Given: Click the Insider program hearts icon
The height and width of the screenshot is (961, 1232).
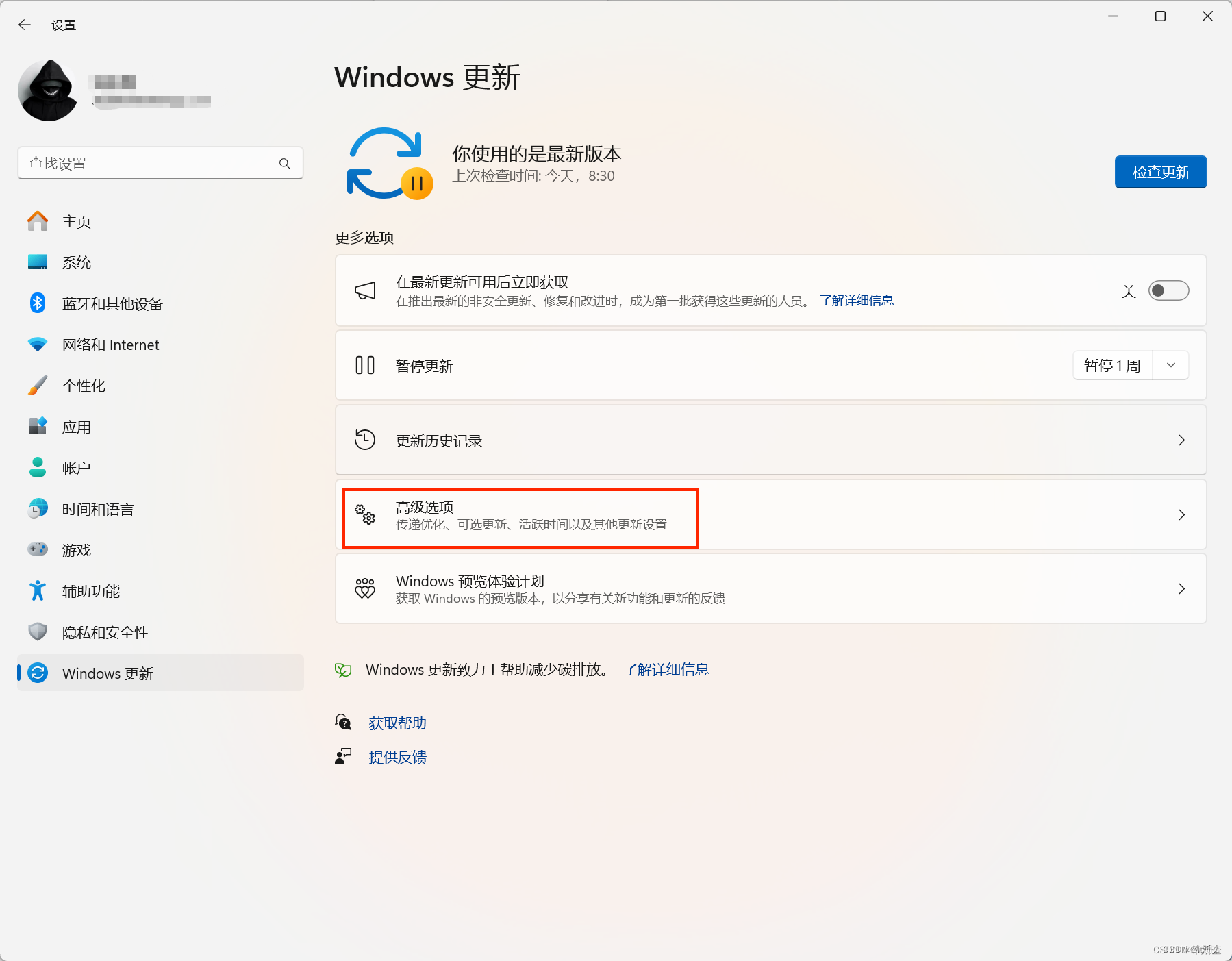Looking at the screenshot, I should [x=365, y=588].
